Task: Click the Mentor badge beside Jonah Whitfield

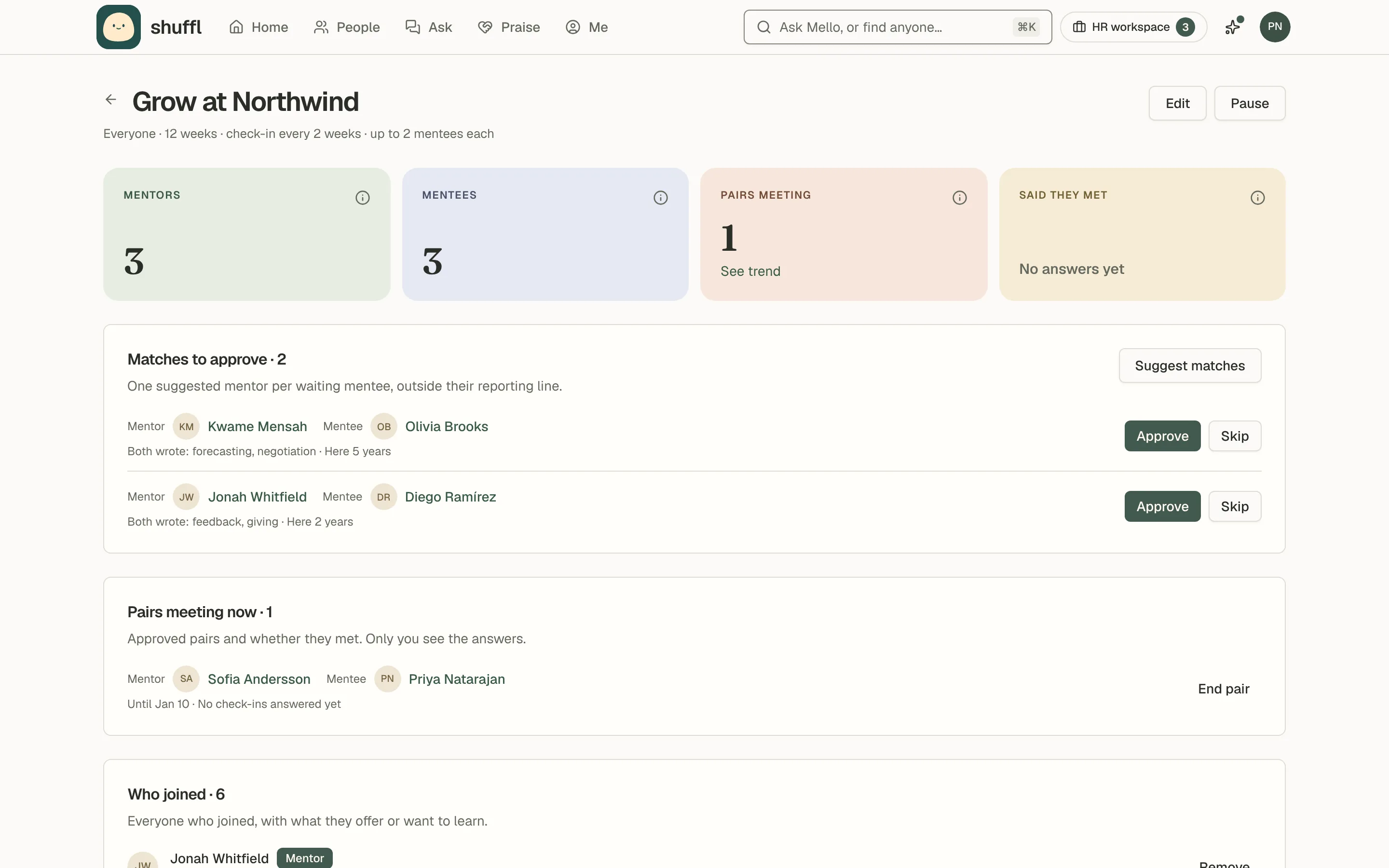Action: coord(305,858)
